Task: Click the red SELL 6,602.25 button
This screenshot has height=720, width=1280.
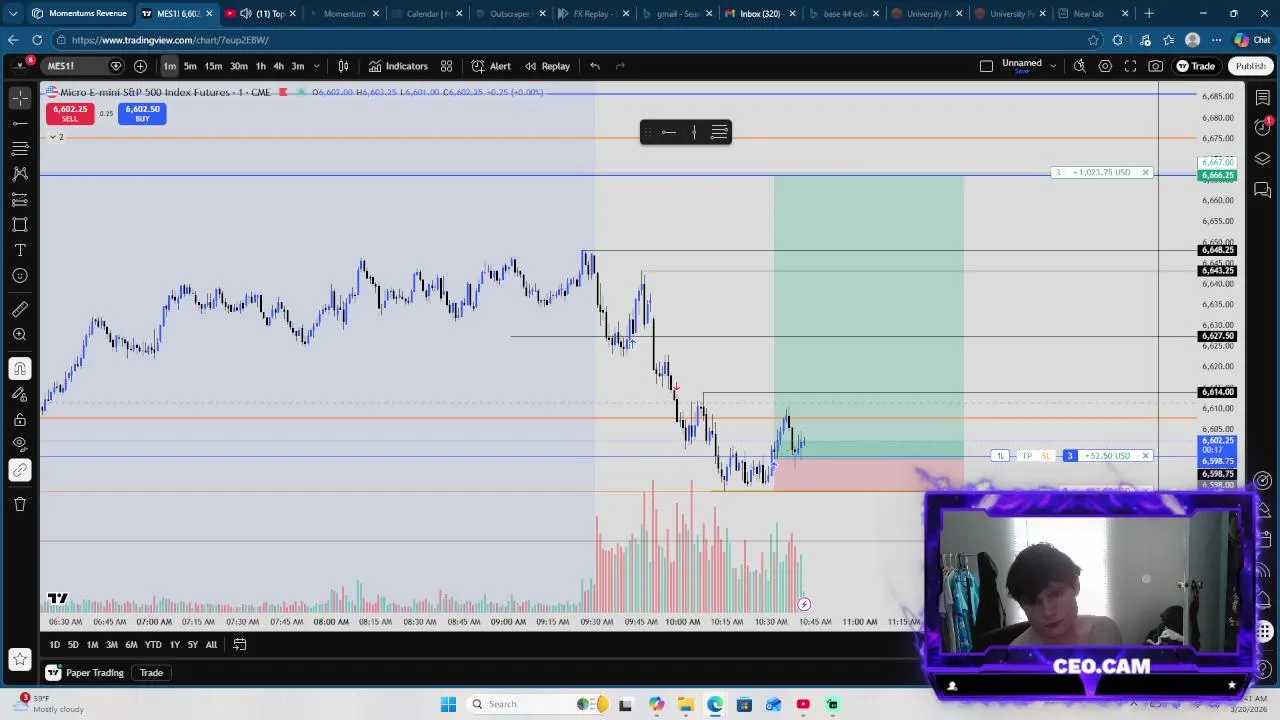Action: point(70,114)
